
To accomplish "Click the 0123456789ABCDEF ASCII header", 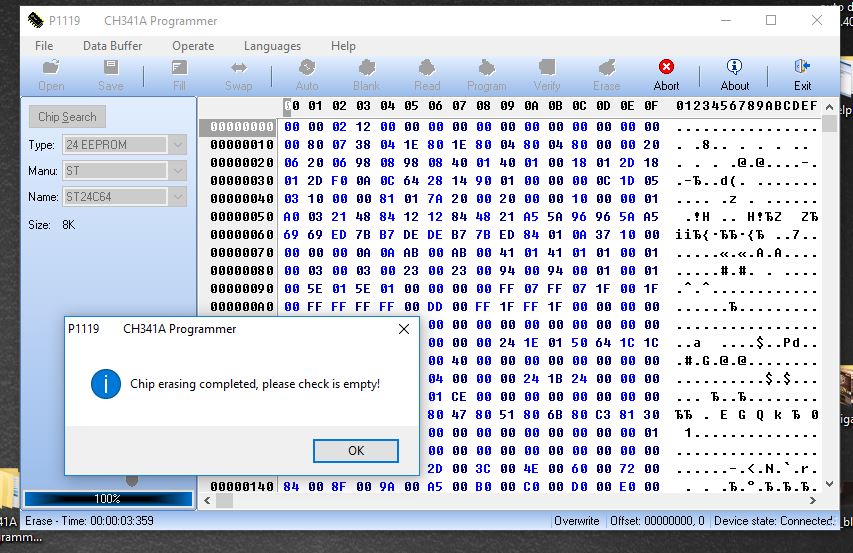I will tap(746, 105).
